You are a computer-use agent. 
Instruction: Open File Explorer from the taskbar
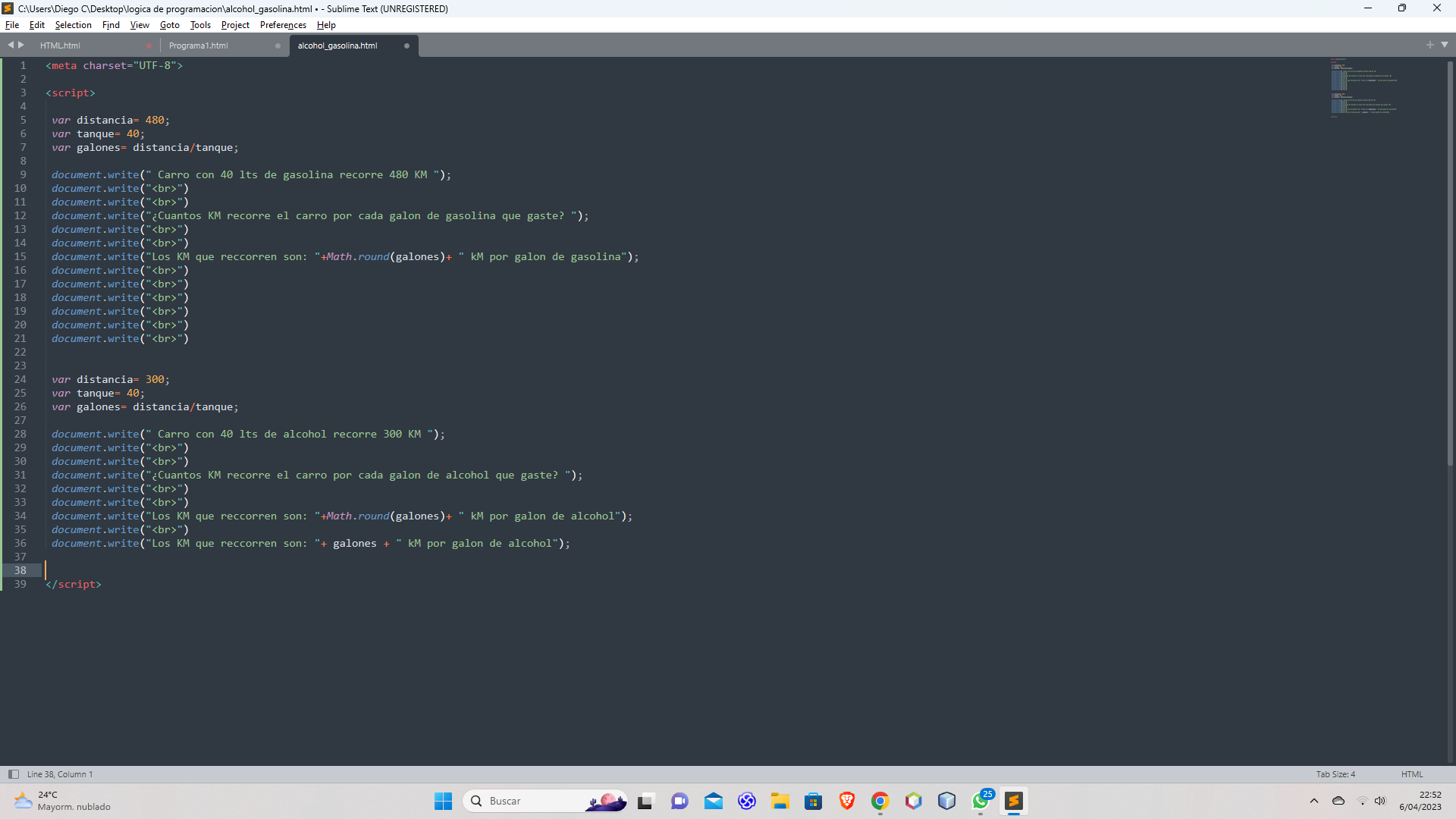(780, 801)
